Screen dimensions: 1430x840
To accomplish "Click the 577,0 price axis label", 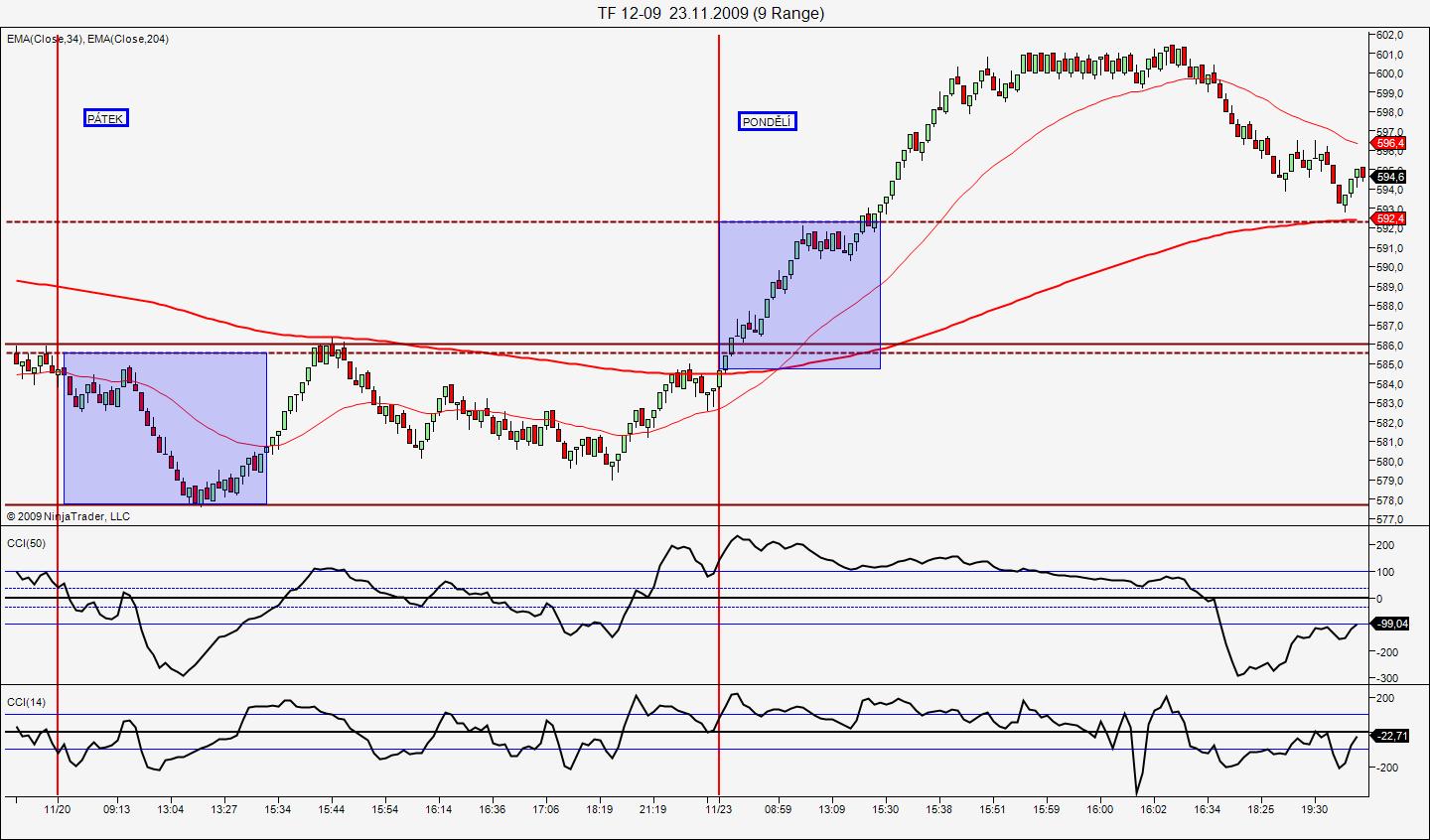I will point(1389,519).
